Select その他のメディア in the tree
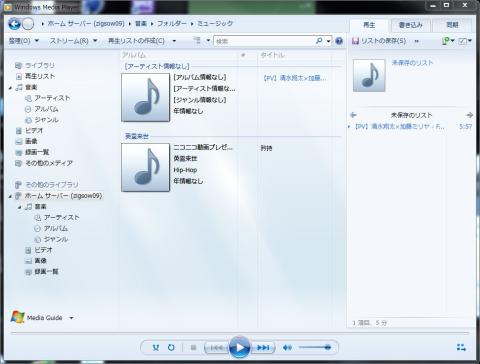 pyautogui.click(x=49, y=163)
